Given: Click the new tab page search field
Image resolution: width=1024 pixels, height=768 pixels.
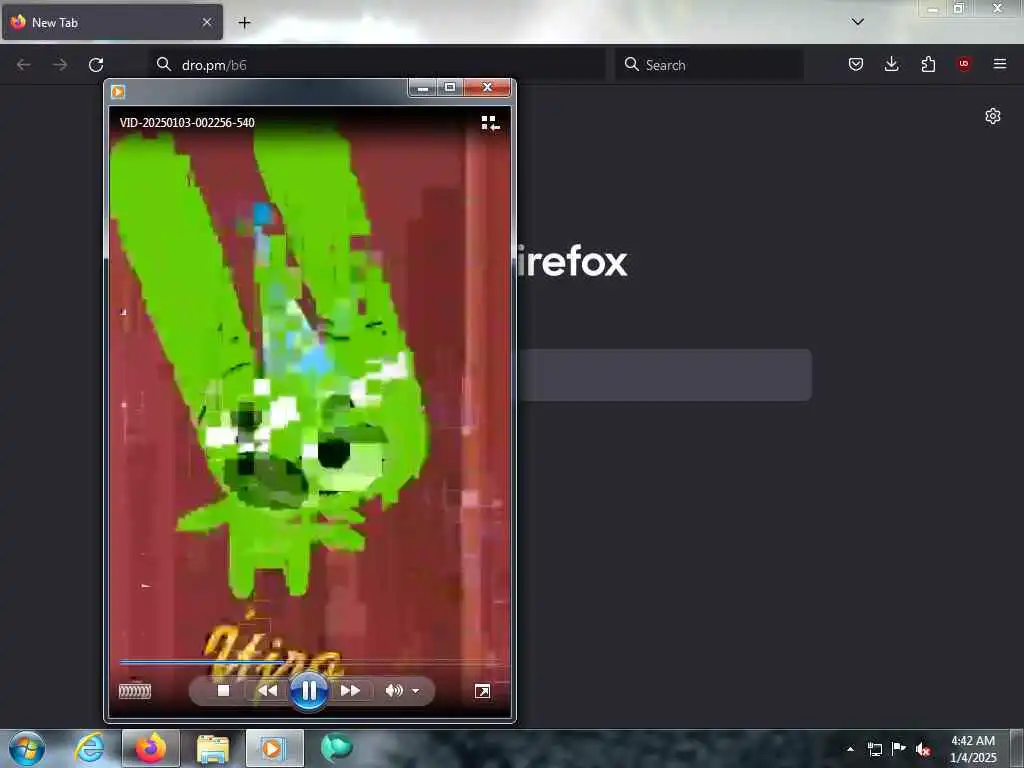Looking at the screenshot, I should (x=665, y=375).
